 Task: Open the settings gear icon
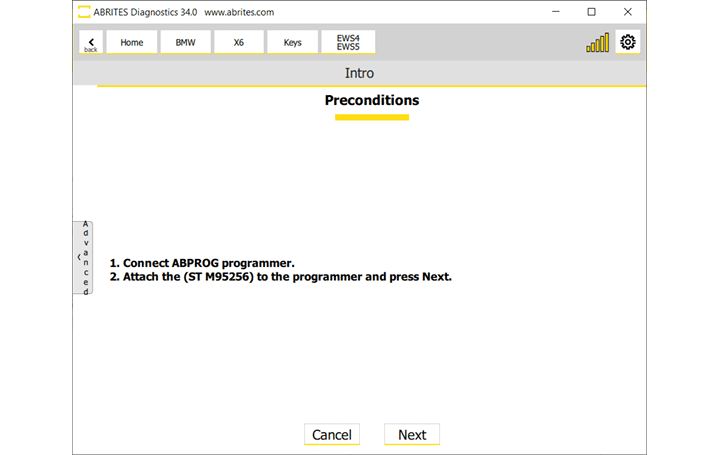pos(627,42)
